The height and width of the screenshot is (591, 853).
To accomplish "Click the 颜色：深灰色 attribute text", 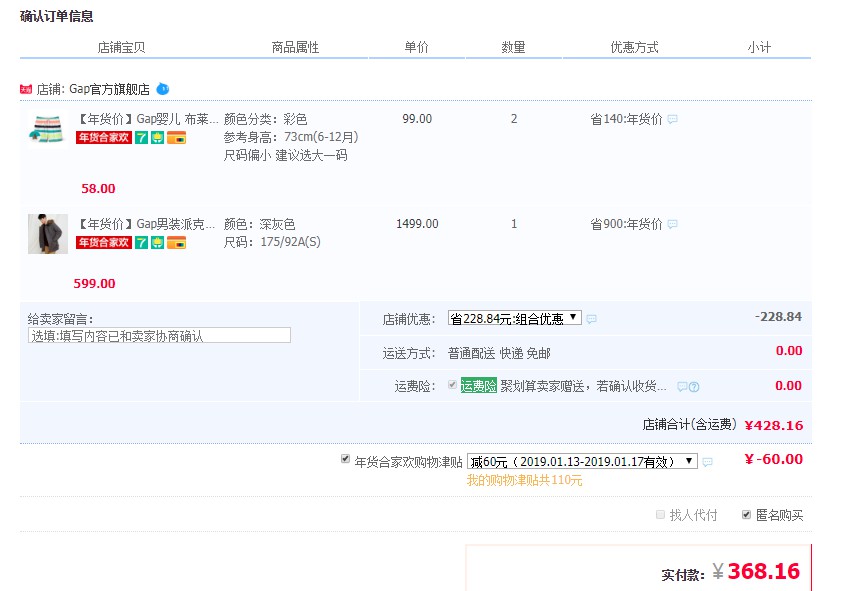I will point(259,224).
